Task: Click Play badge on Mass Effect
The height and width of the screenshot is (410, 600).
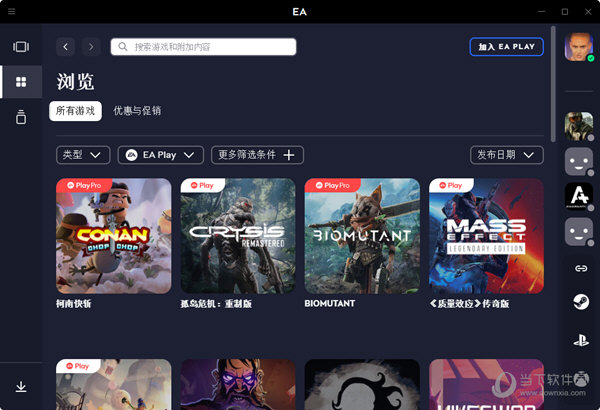Action: point(451,185)
